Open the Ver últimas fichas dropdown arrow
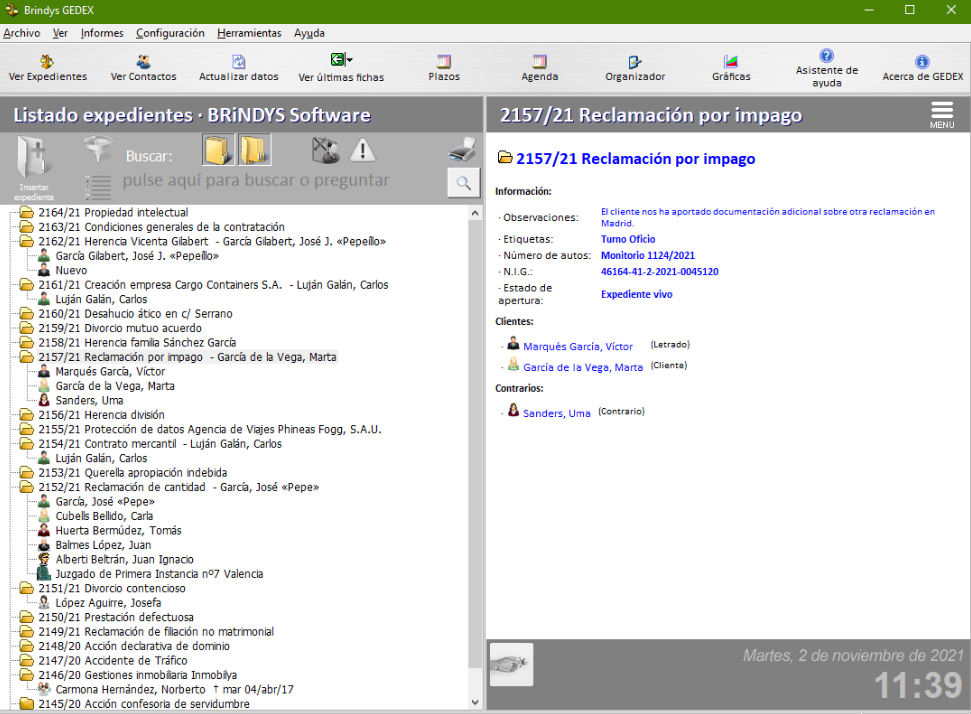 click(x=349, y=60)
